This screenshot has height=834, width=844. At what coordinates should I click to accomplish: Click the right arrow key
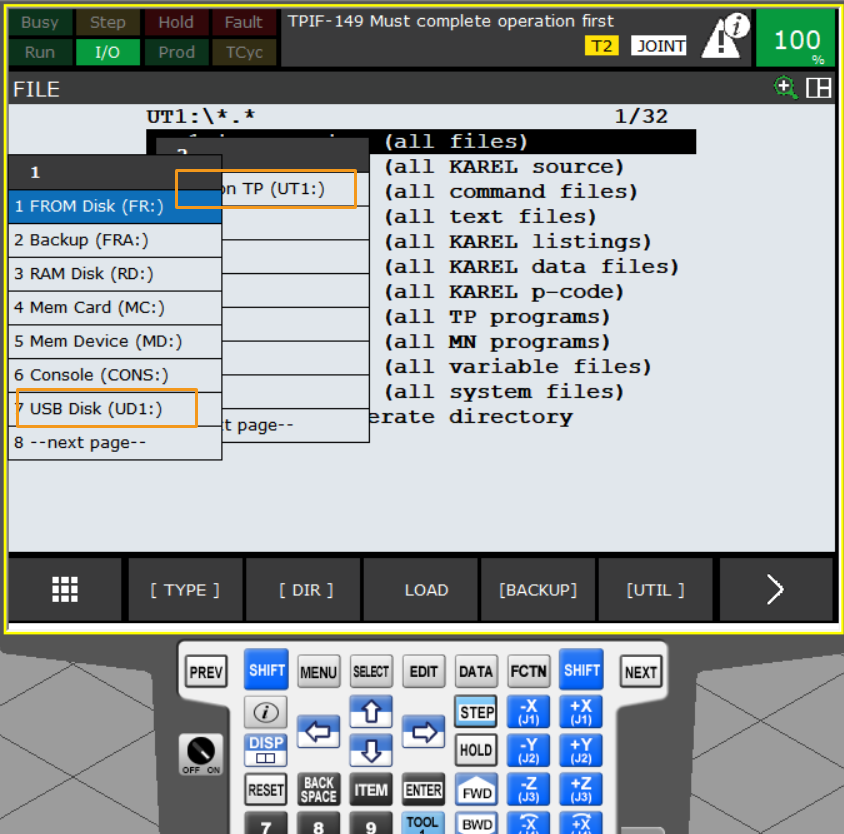424,732
